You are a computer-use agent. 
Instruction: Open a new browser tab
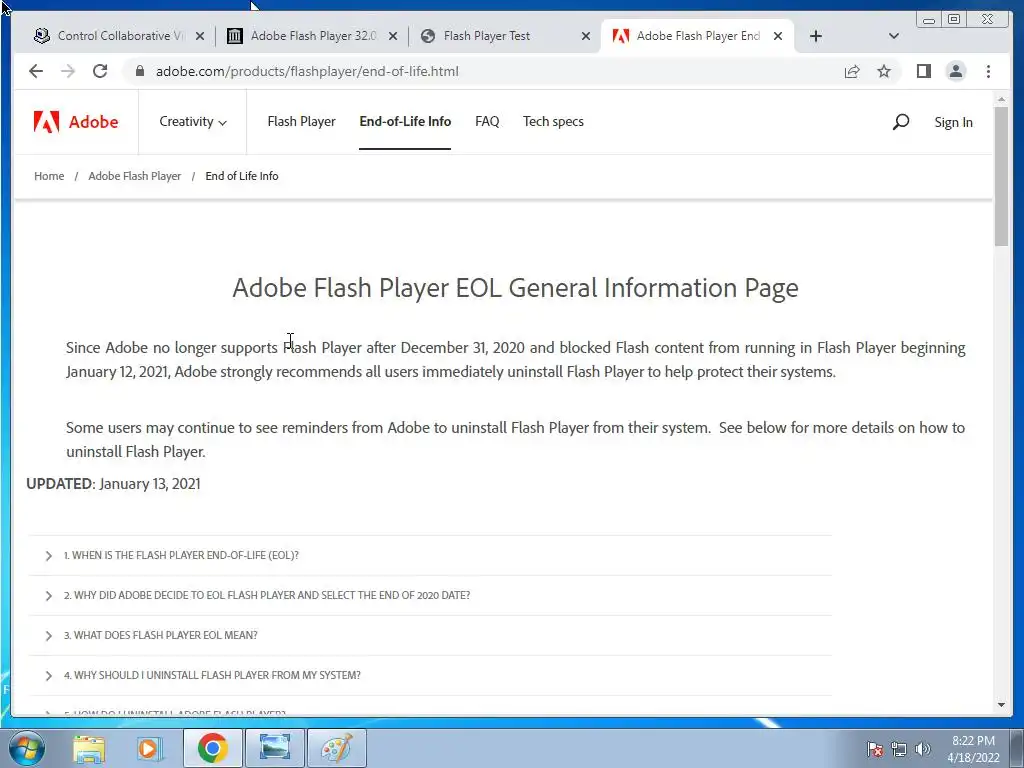815,36
